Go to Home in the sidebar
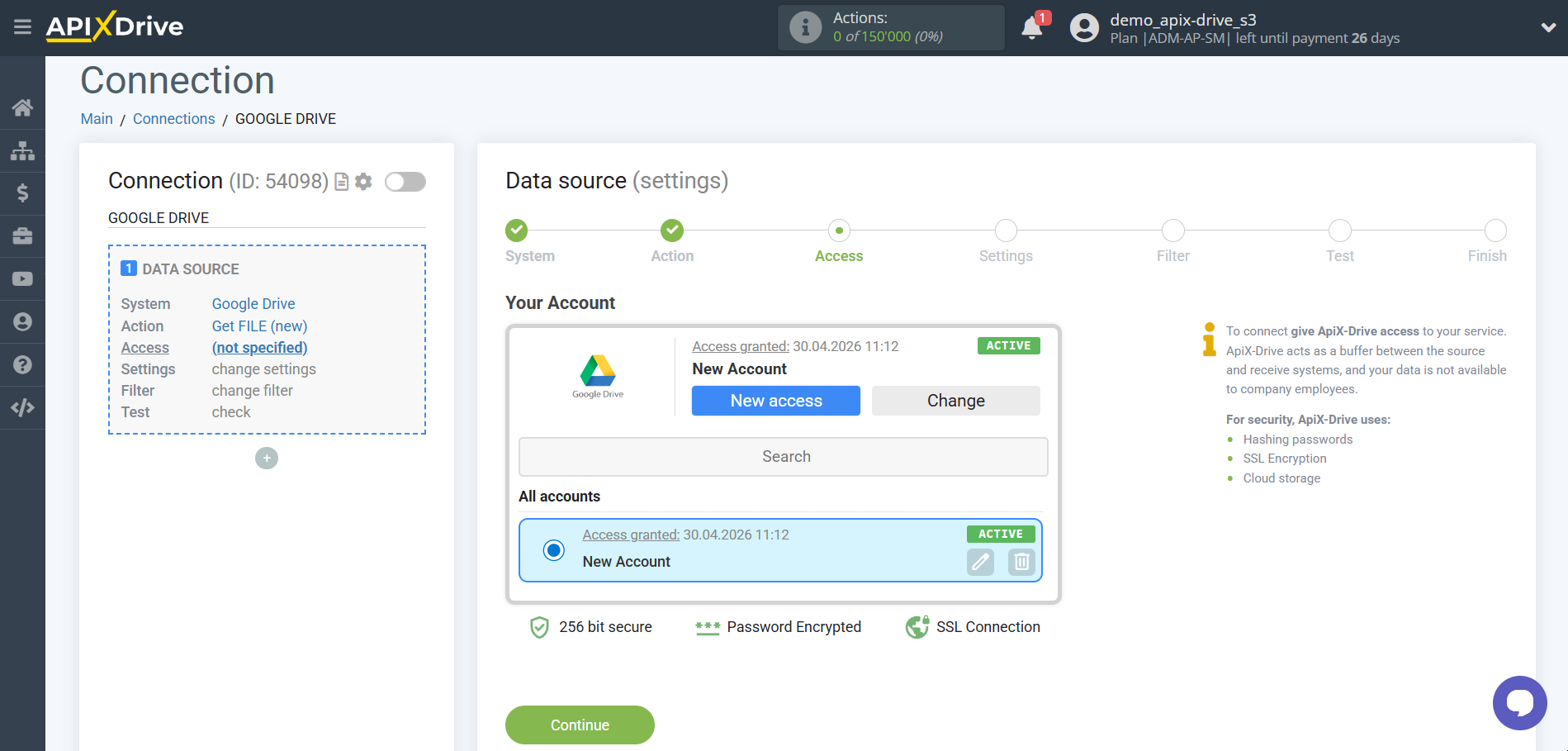1568x751 pixels. (x=22, y=107)
